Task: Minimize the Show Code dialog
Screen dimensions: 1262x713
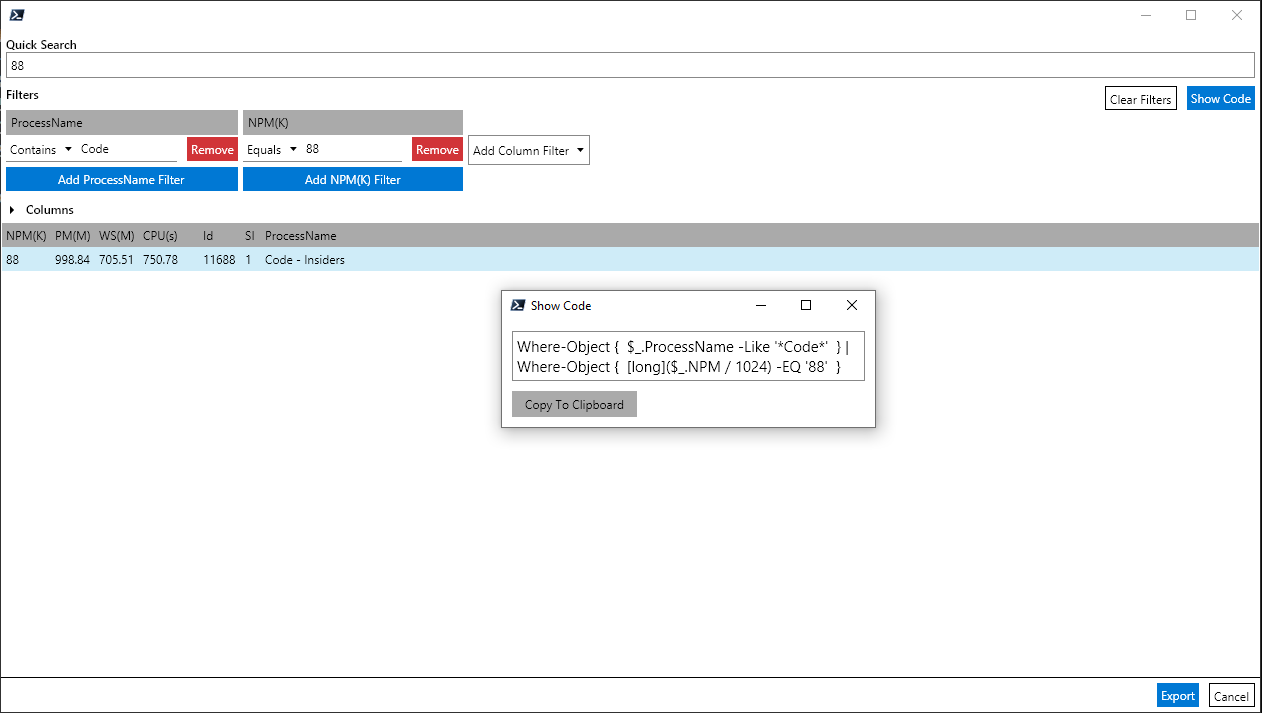Action: click(761, 305)
